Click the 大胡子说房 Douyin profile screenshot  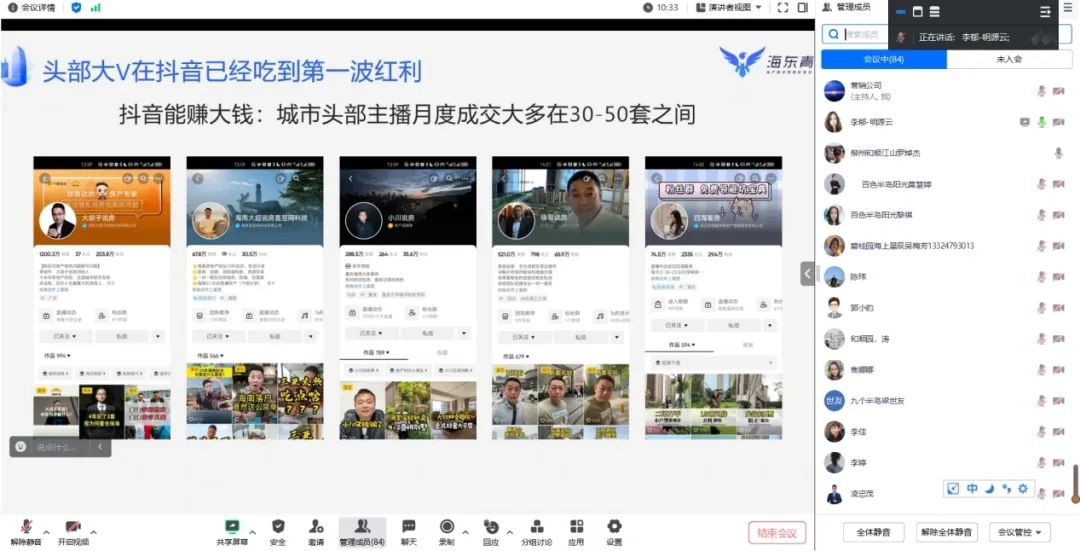pyautogui.click(x=102, y=298)
